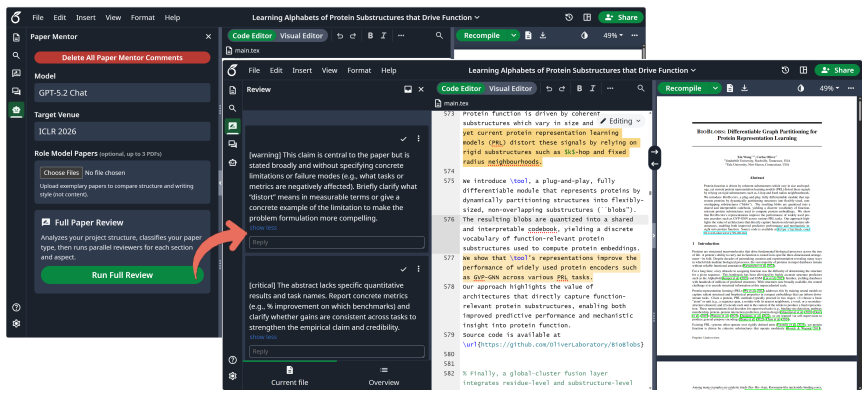This screenshot has width=868, height=396.
Task: Select the active Review icon in front sidebar
Action: (x=232, y=126)
